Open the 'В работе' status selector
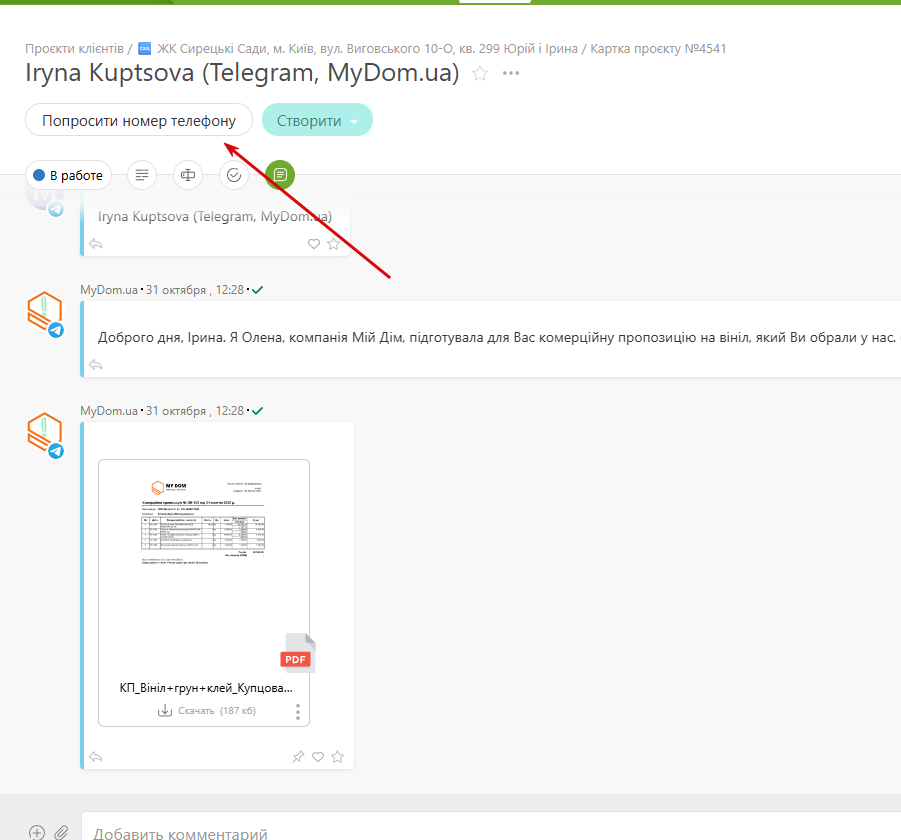 click(68, 175)
